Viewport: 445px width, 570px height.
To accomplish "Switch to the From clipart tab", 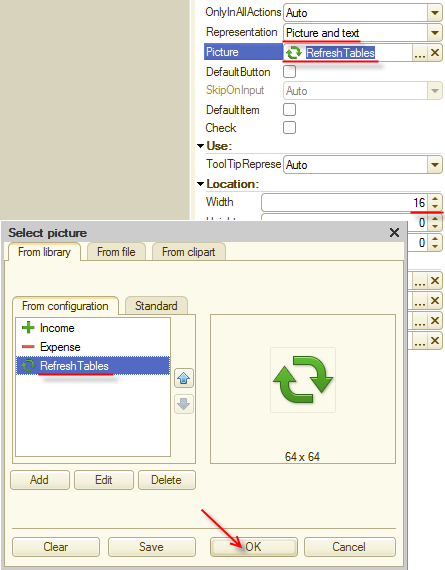I will (188, 252).
